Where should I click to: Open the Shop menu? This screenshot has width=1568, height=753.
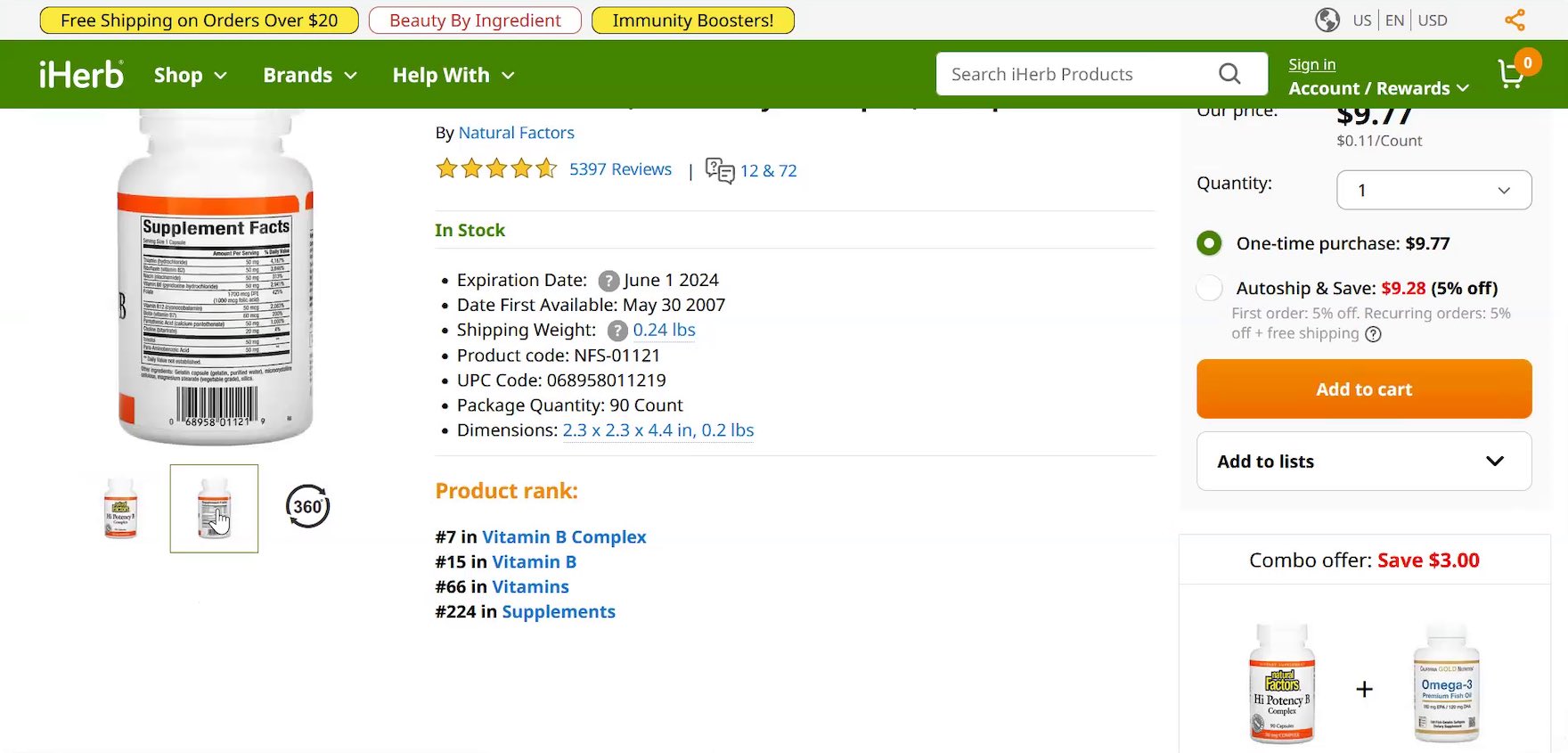click(x=190, y=75)
